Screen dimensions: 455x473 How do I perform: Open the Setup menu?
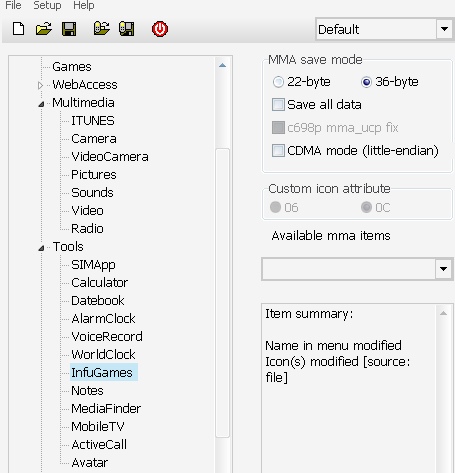coord(47,5)
